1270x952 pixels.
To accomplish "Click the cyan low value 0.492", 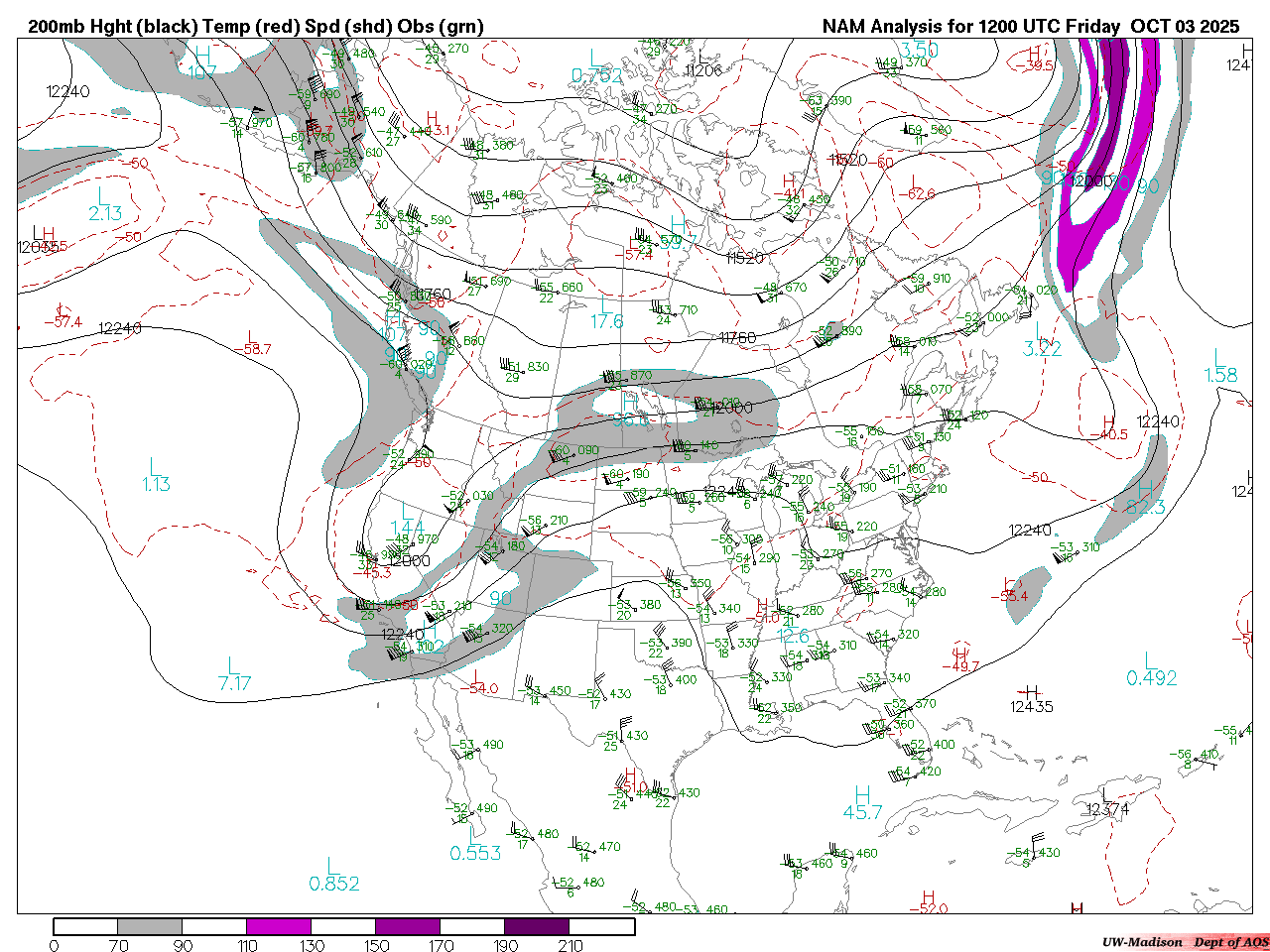I will coord(1152,678).
